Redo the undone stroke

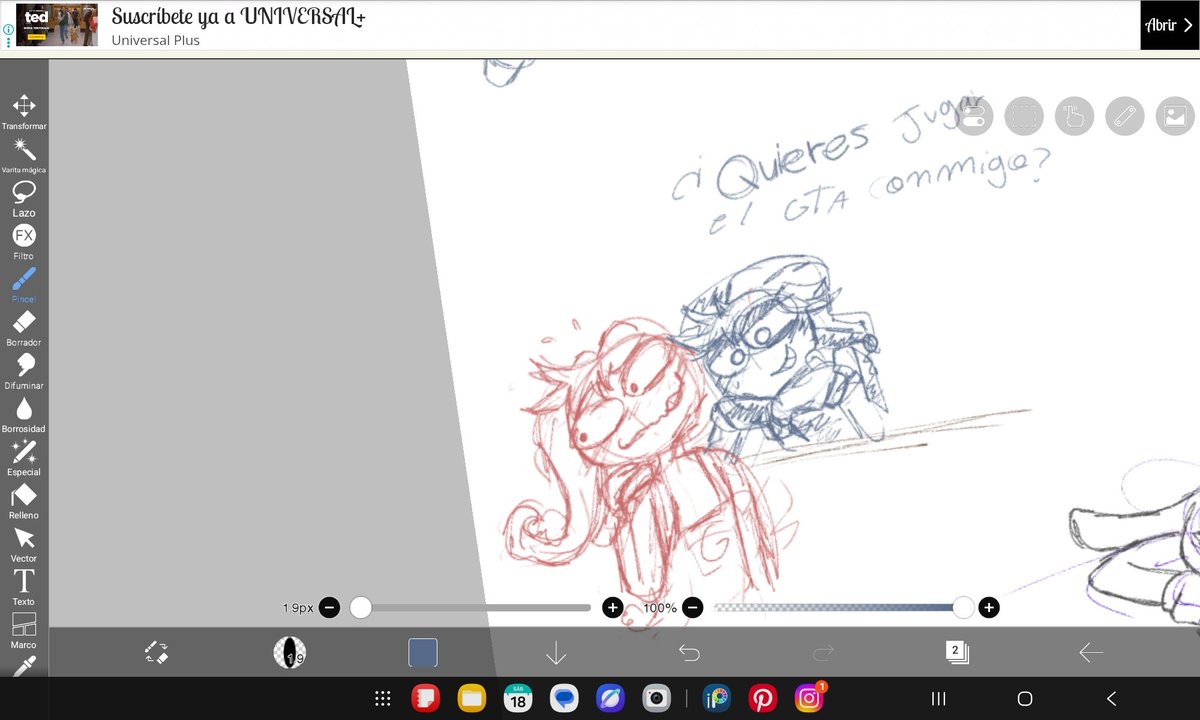(823, 653)
